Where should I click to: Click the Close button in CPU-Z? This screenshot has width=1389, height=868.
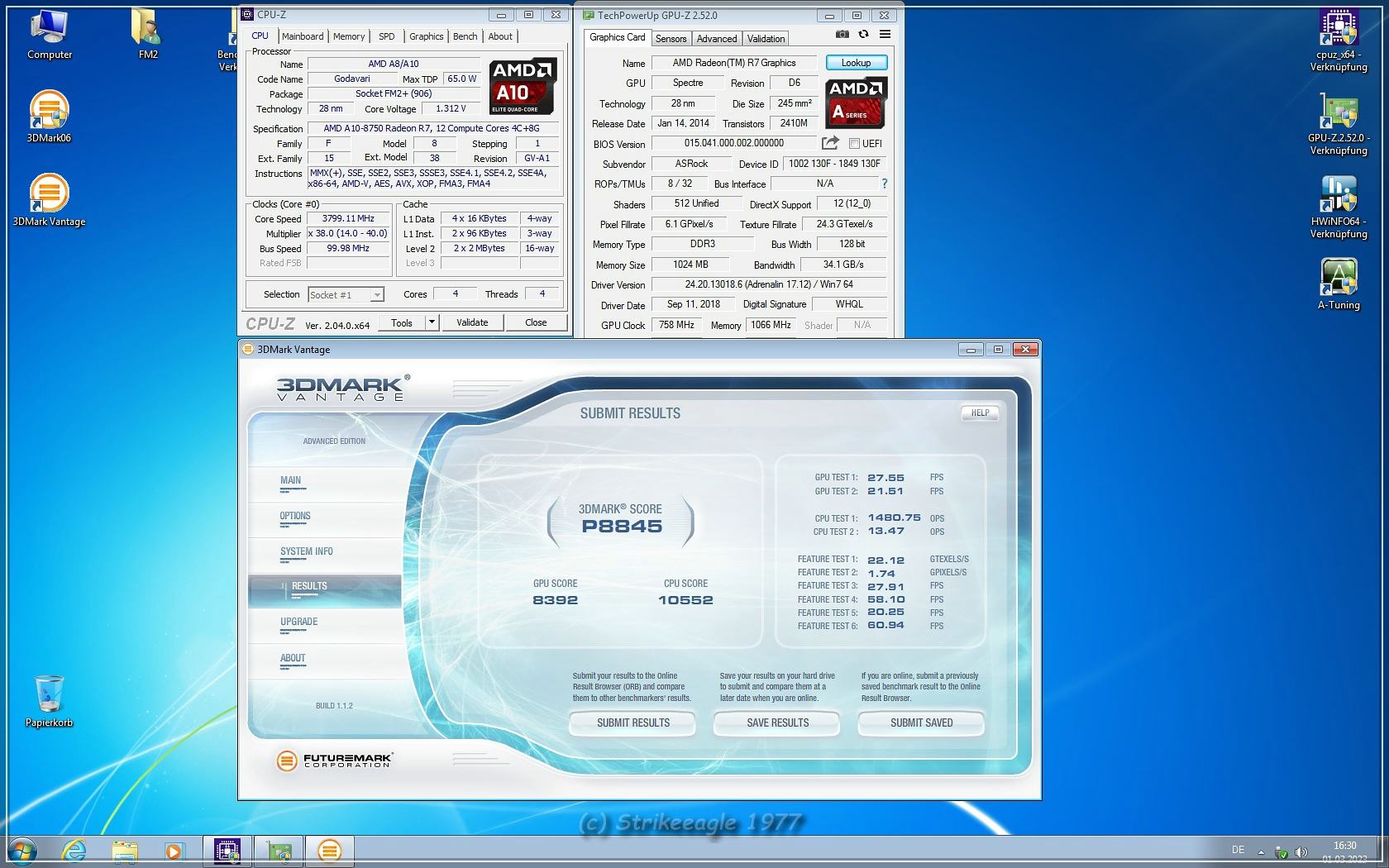click(536, 322)
